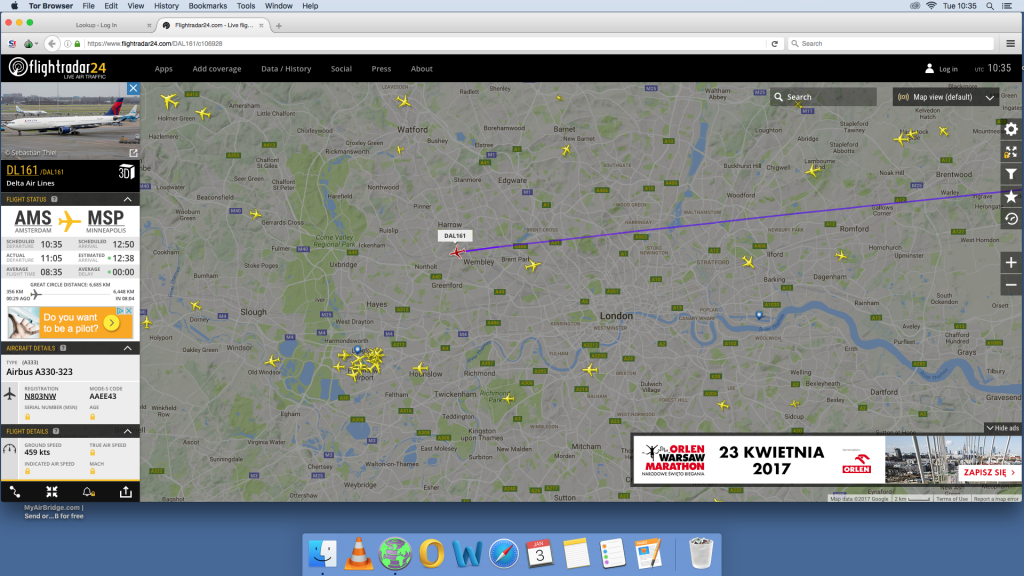Click the help icon beside Flight Details
The height and width of the screenshot is (576, 1024).
(56, 431)
